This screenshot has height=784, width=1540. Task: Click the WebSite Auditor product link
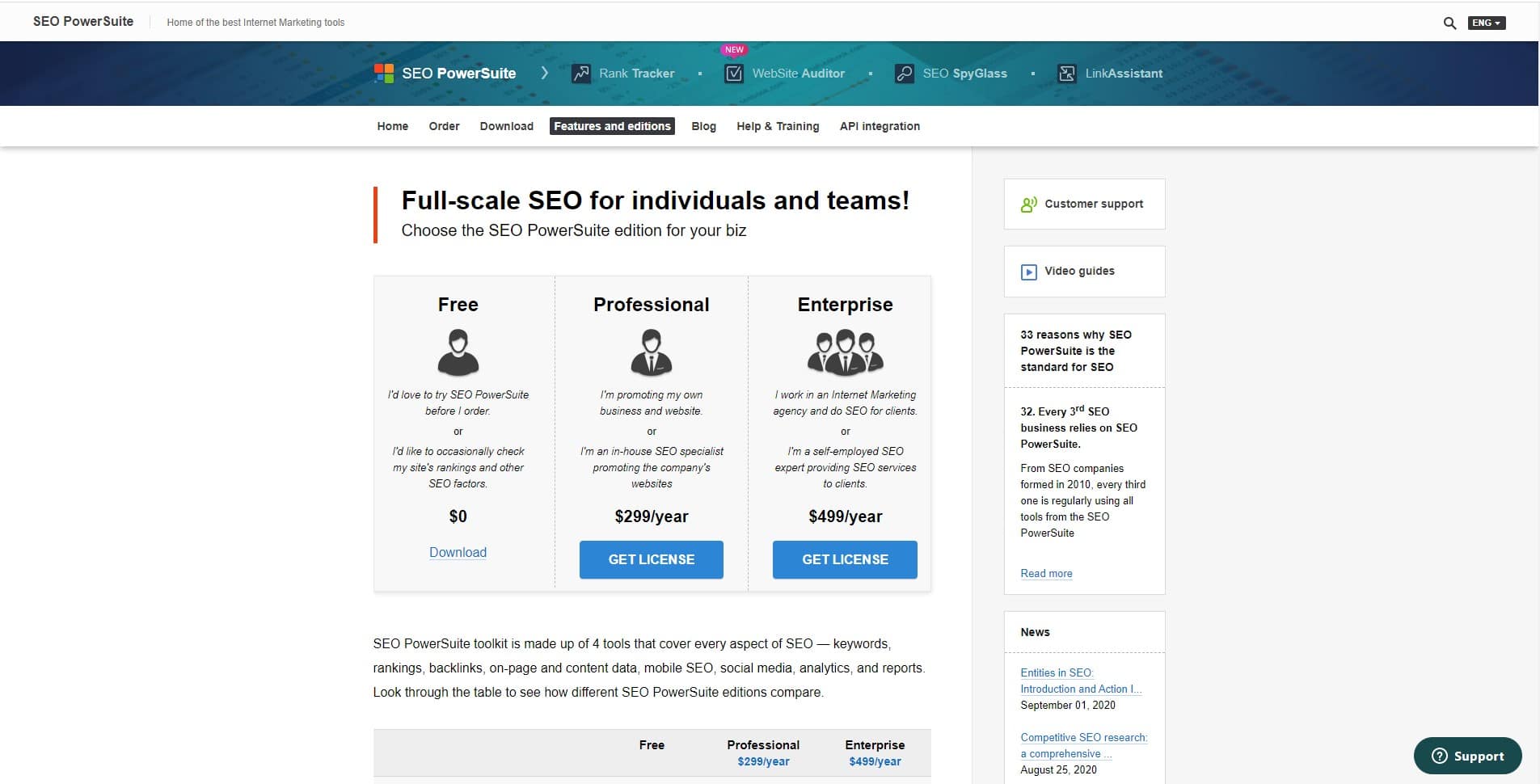[798, 74]
